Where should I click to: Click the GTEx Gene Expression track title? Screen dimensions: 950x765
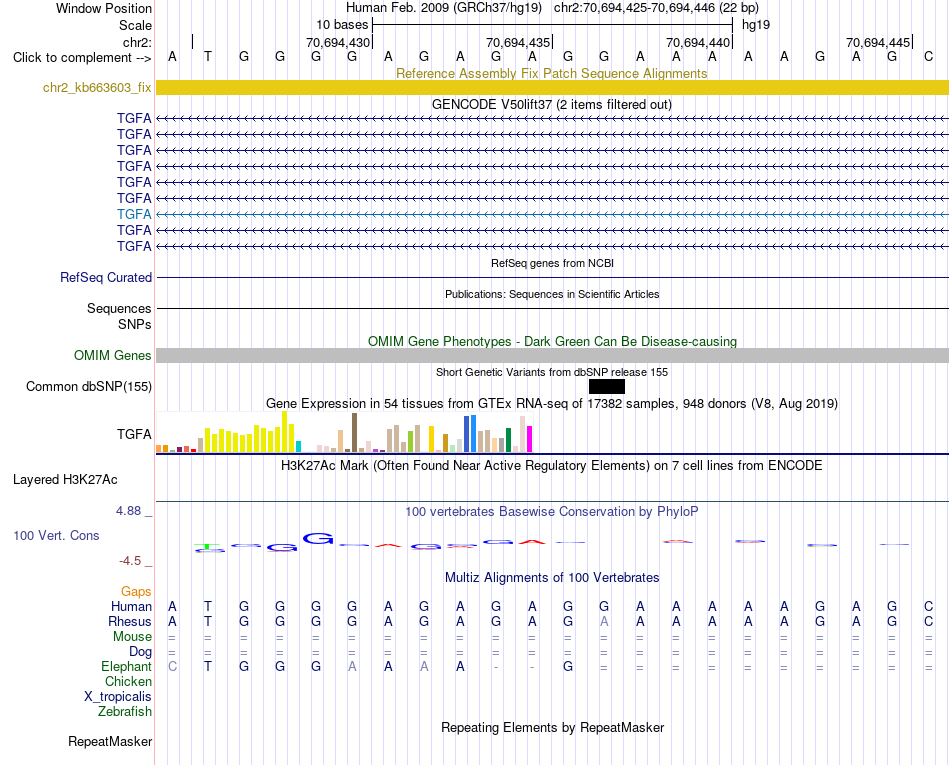coord(552,403)
